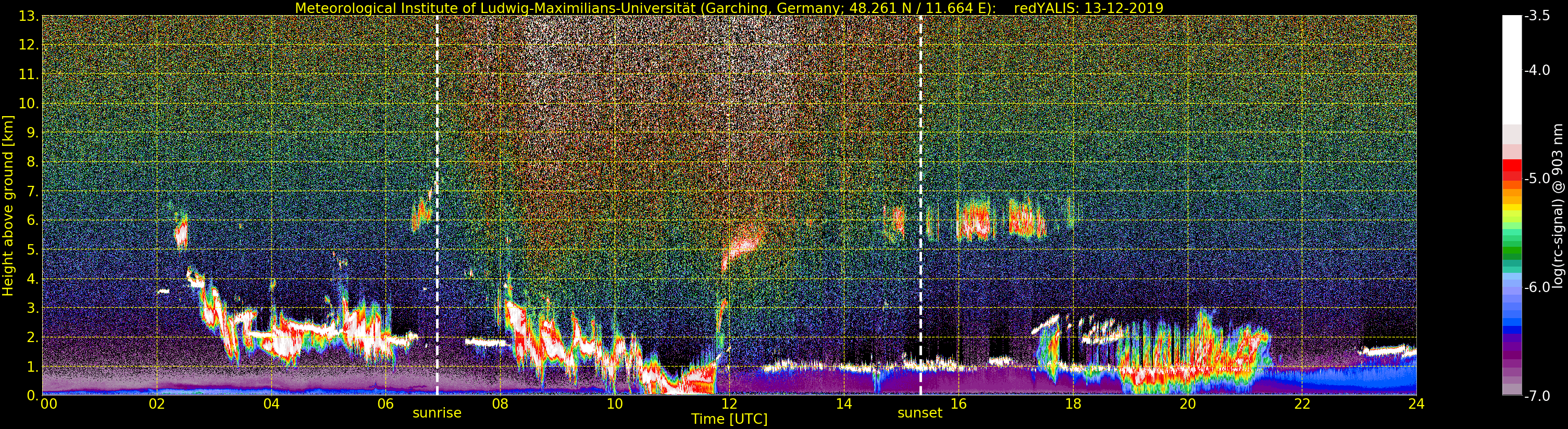Click the y-axis tick '3.'

32,308
